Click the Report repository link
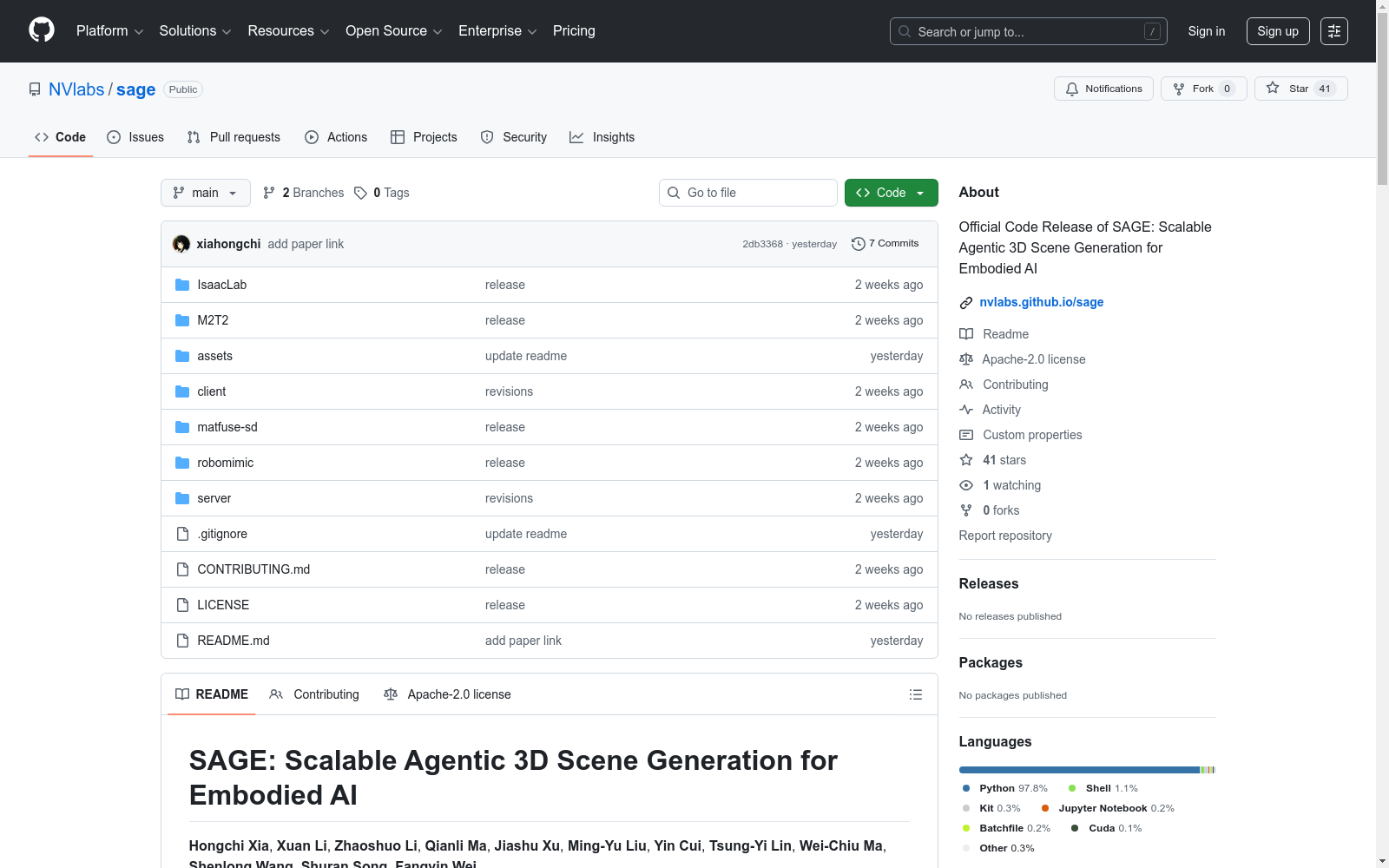1389x868 pixels. coord(1005,536)
